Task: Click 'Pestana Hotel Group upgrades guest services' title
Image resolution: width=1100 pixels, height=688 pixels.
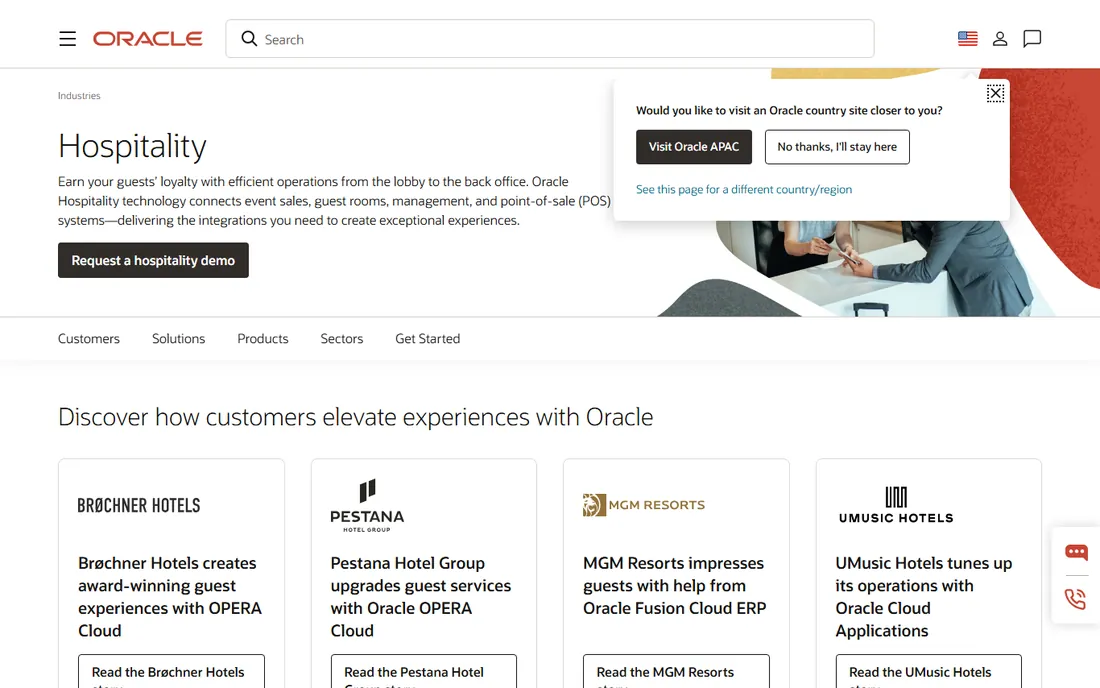Action: pyautogui.click(x=421, y=597)
